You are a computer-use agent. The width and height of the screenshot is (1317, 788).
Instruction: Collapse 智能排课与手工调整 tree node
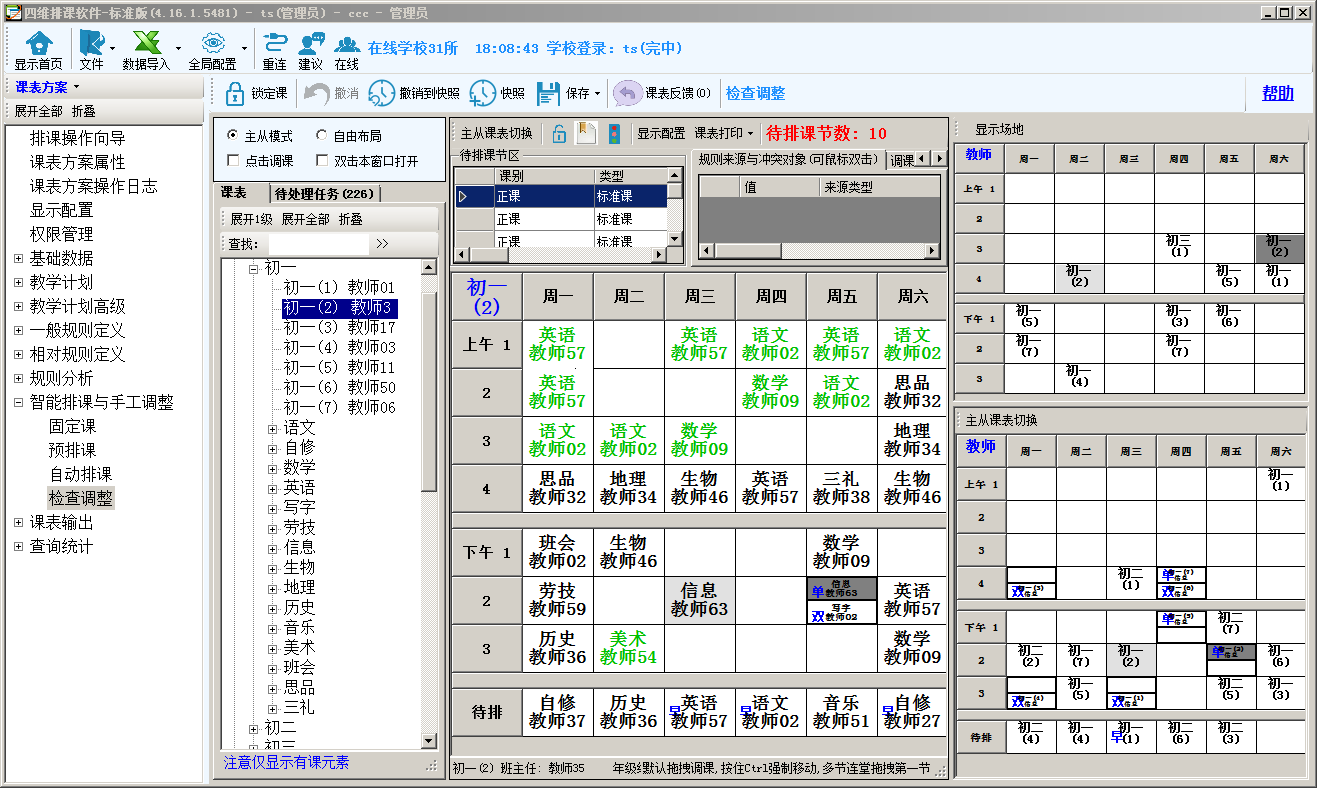pyautogui.click(x=18, y=402)
